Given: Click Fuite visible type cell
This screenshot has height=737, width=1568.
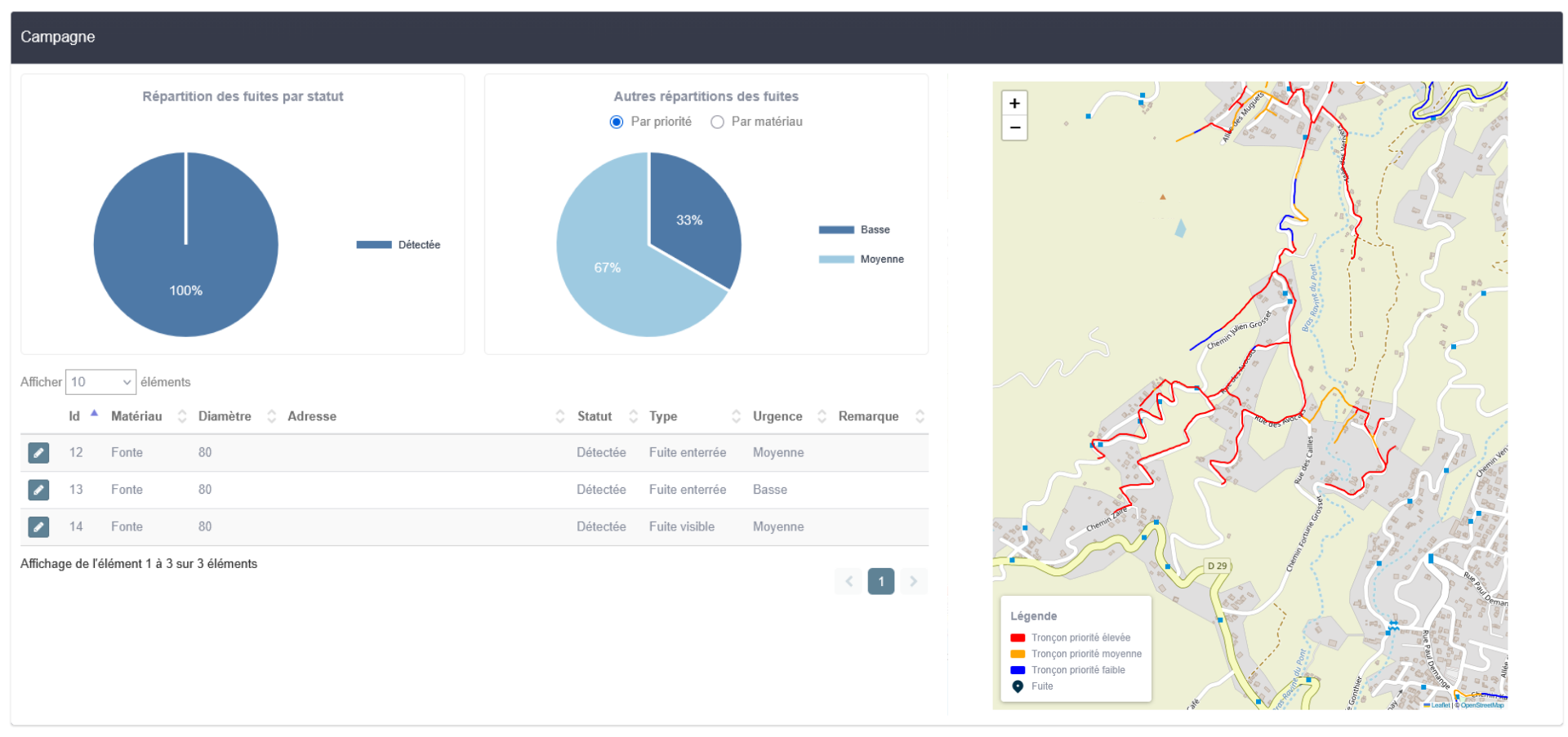Looking at the screenshot, I should click(x=682, y=527).
